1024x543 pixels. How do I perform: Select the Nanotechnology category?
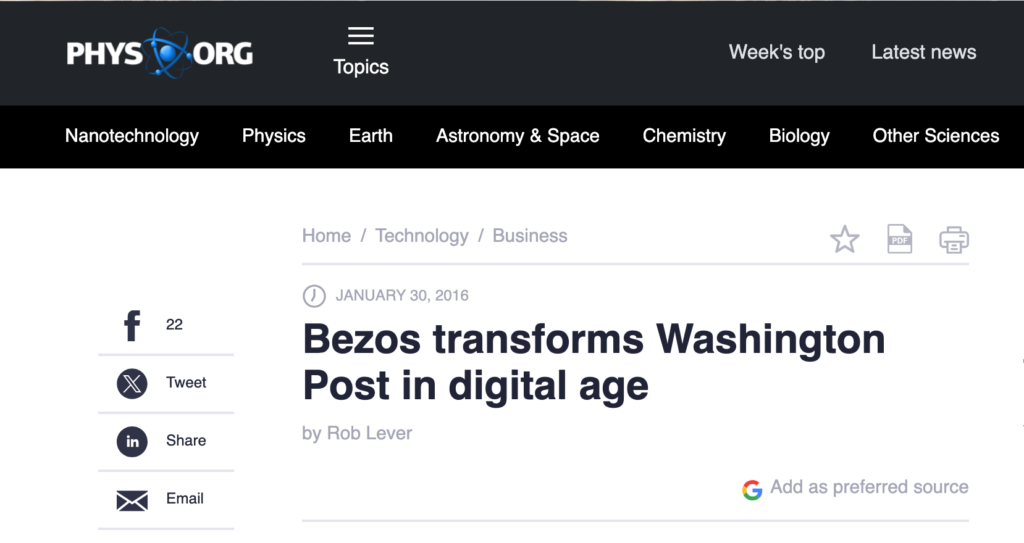tap(132, 136)
